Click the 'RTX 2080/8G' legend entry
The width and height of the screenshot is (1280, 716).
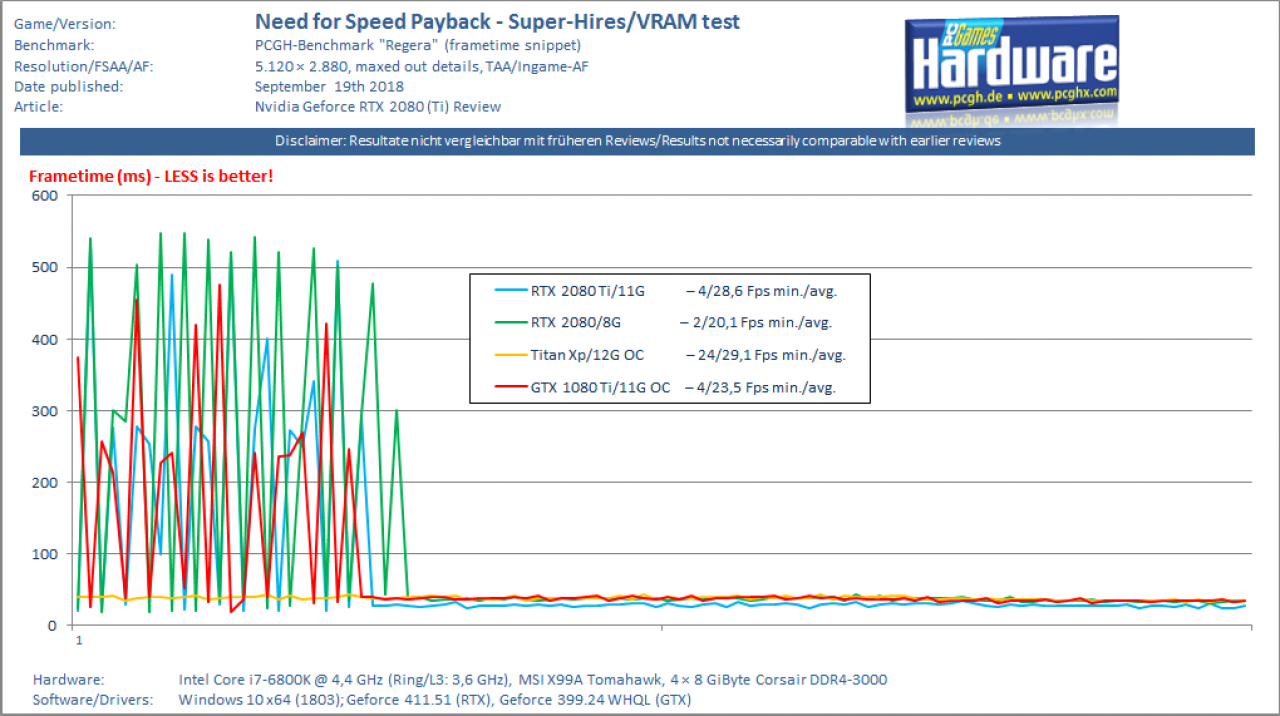577,323
